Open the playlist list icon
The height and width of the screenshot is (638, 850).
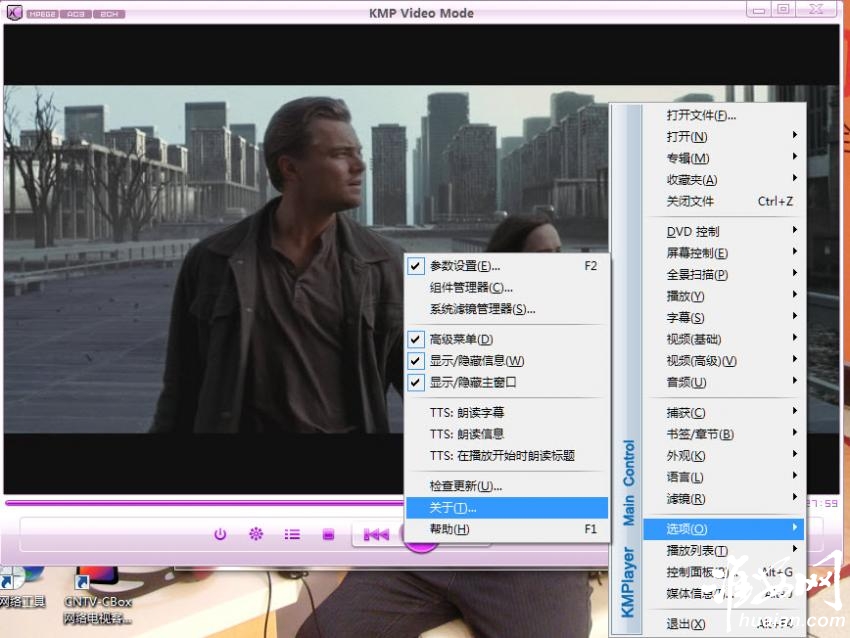292,534
